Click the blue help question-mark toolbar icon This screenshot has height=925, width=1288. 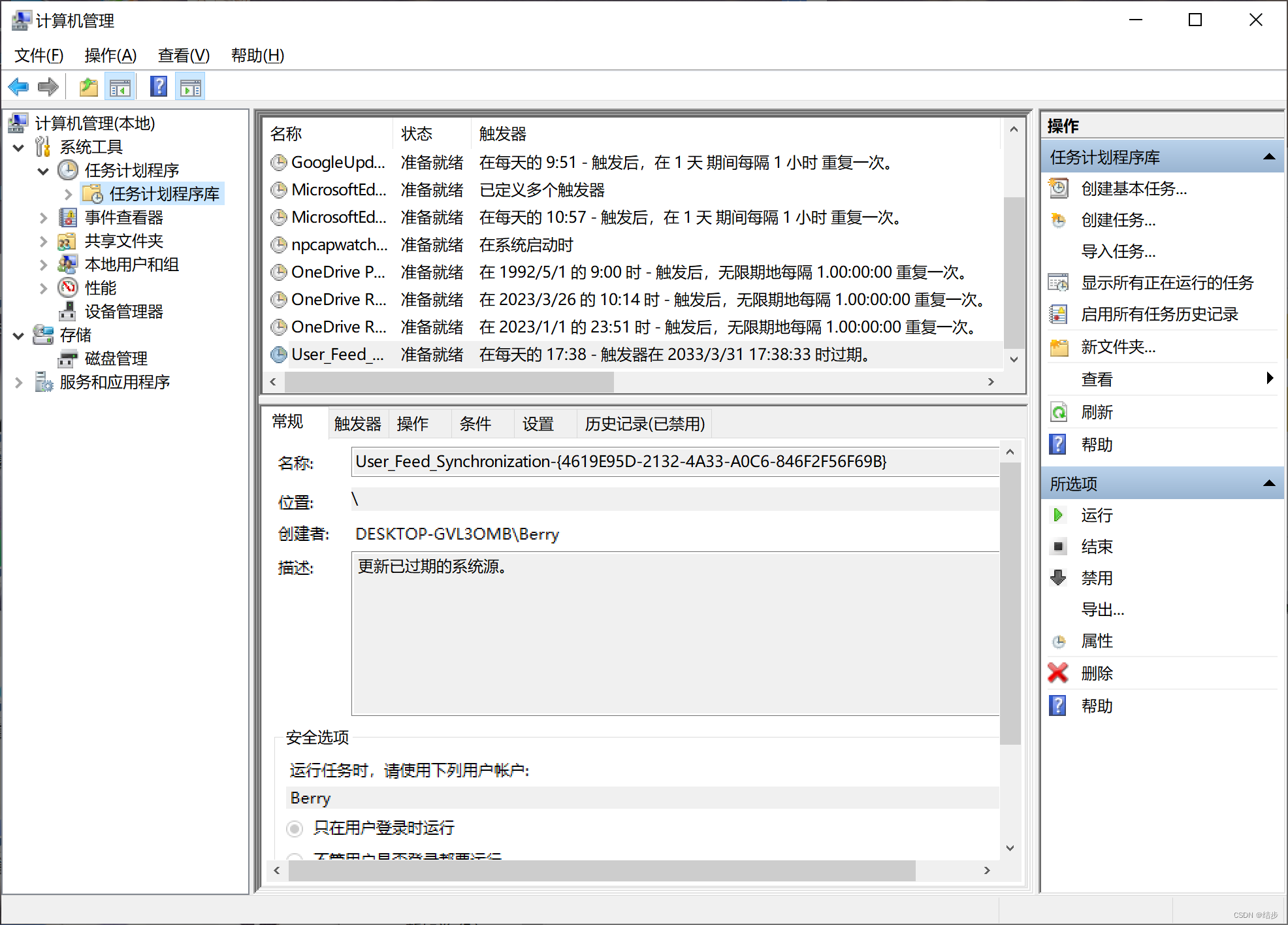click(159, 87)
